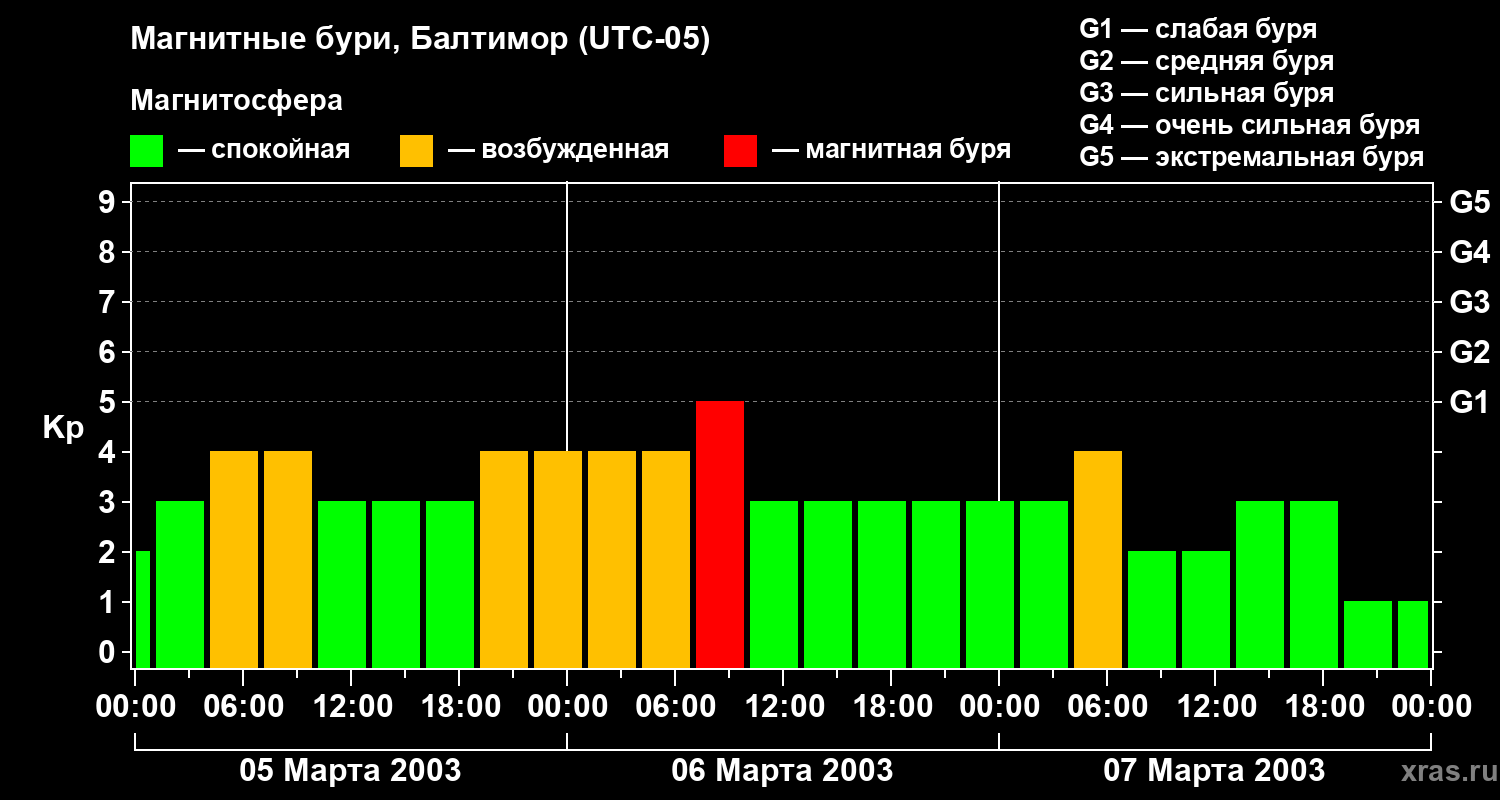Click the last green bar on the chart
This screenshot has width=1500, height=800.
(1412, 634)
